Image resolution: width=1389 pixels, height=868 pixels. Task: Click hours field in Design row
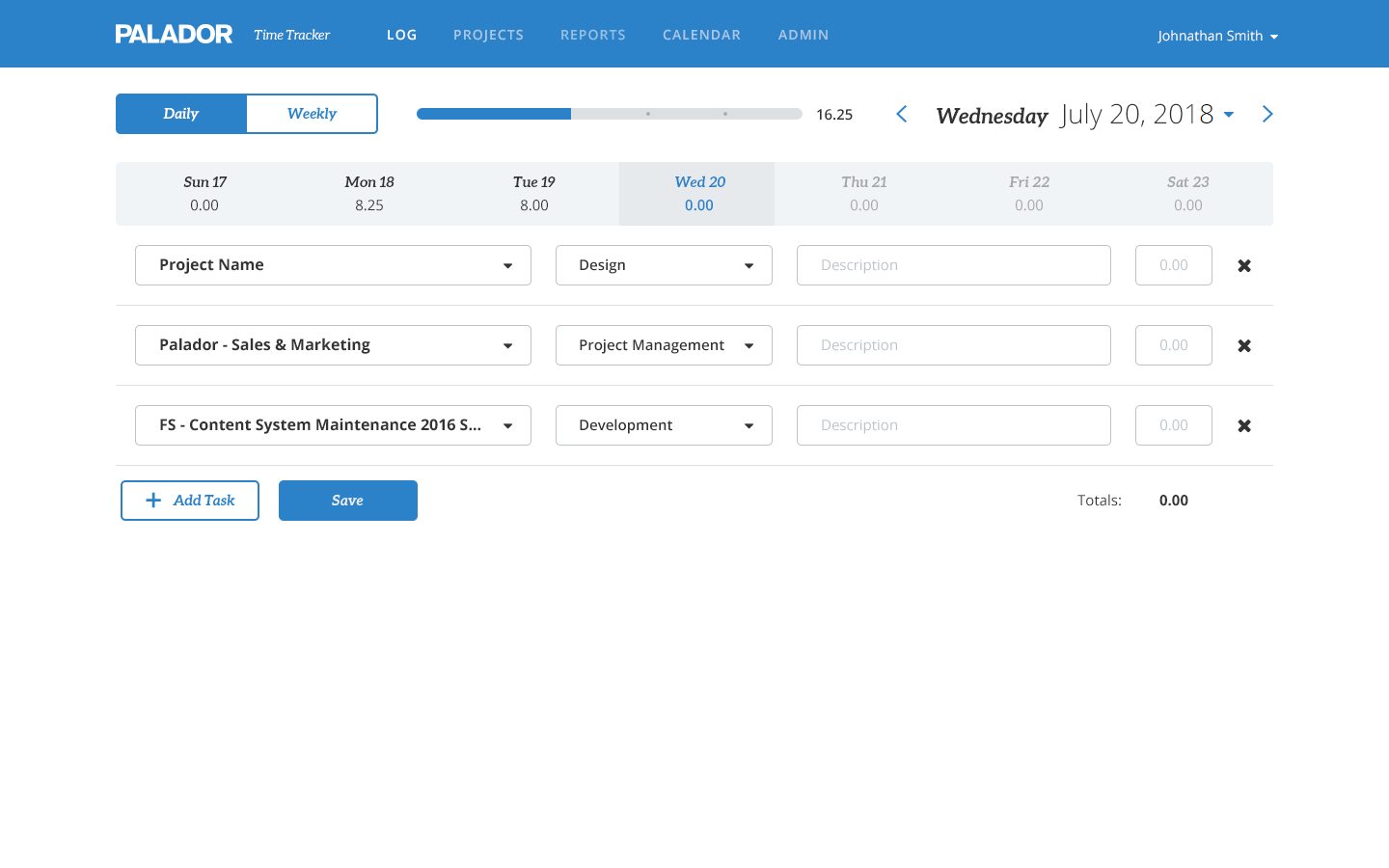[x=1174, y=265]
